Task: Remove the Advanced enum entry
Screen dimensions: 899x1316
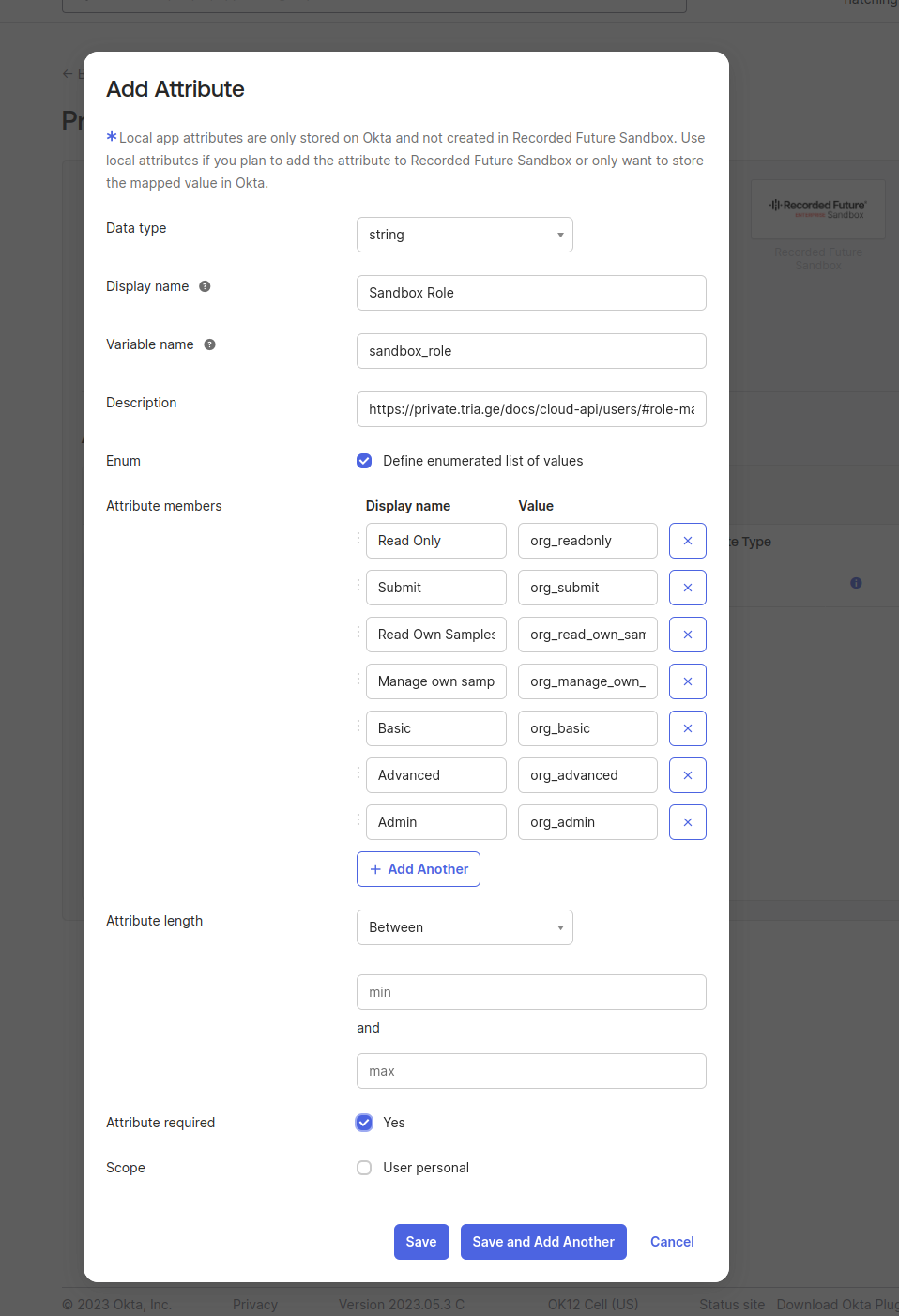Action: tap(687, 775)
